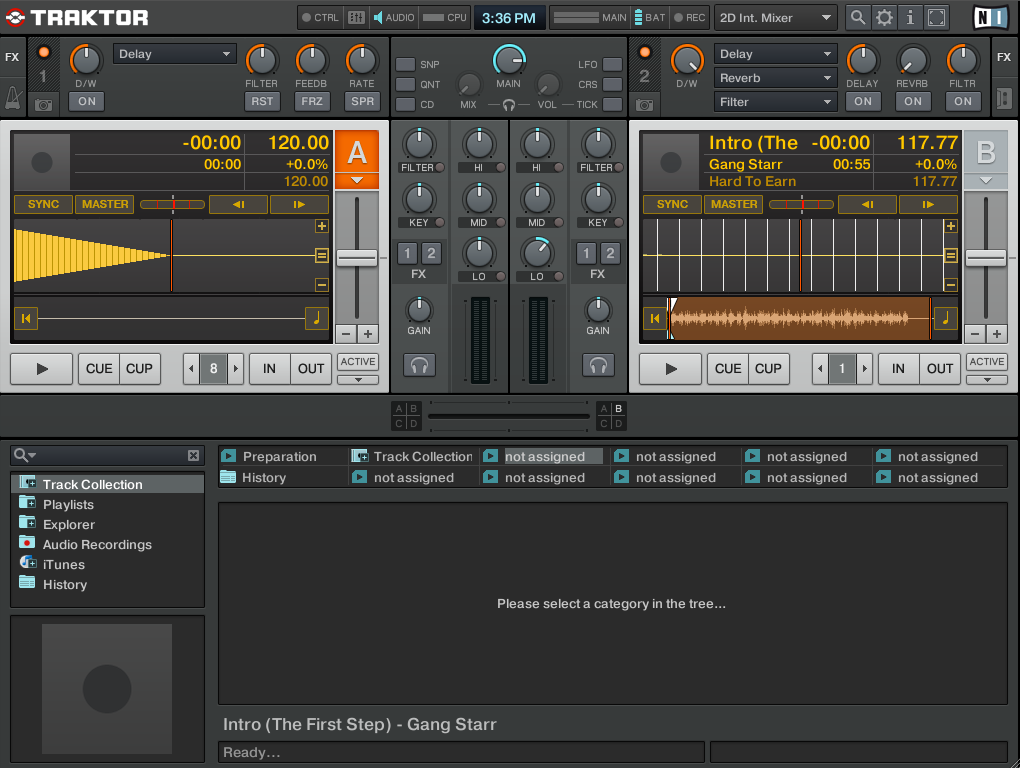The image size is (1020, 768).
Task: Click SYNC button on Deck A
Action: [x=43, y=204]
